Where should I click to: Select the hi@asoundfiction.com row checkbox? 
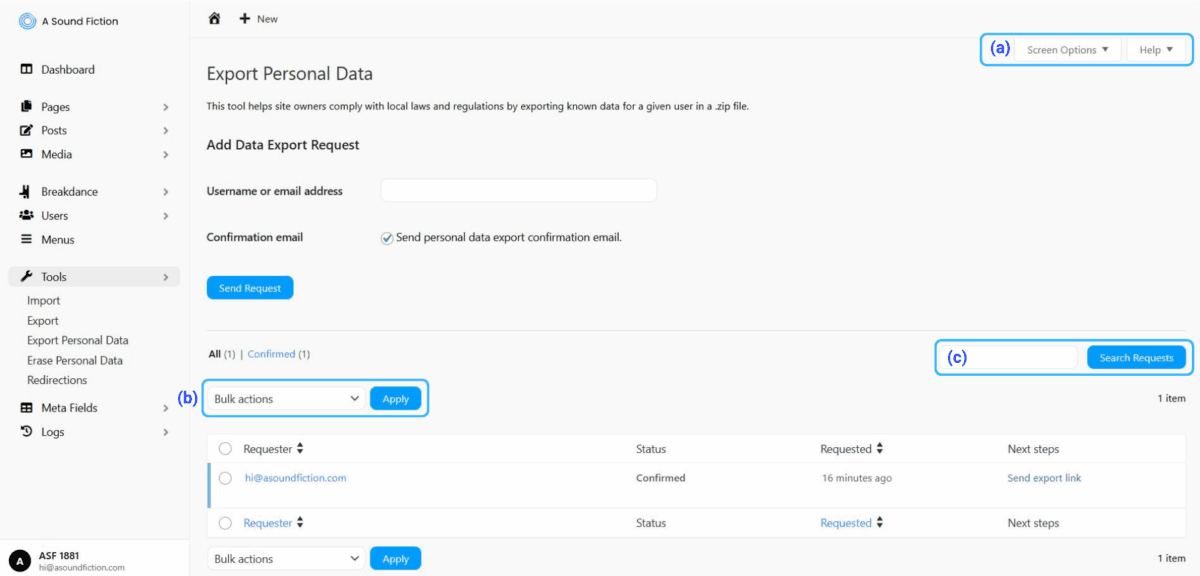225,478
